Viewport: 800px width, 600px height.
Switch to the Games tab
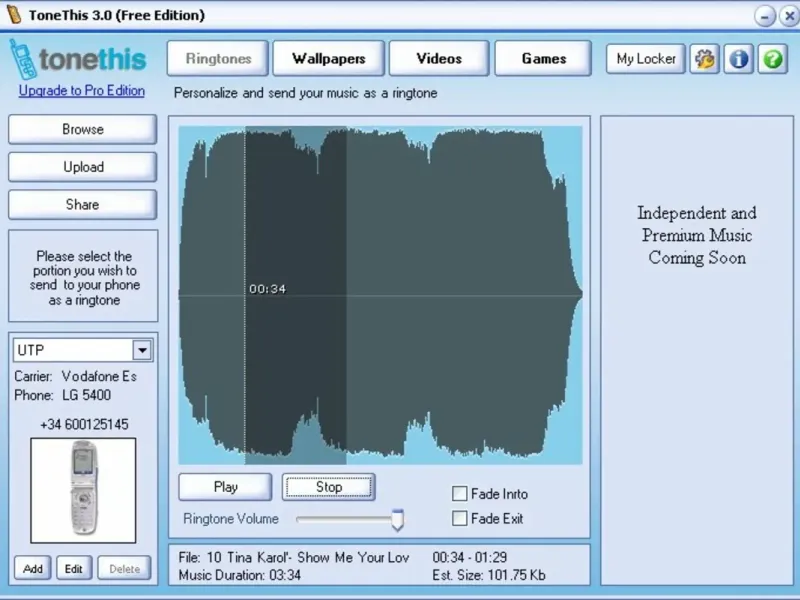pyautogui.click(x=543, y=59)
